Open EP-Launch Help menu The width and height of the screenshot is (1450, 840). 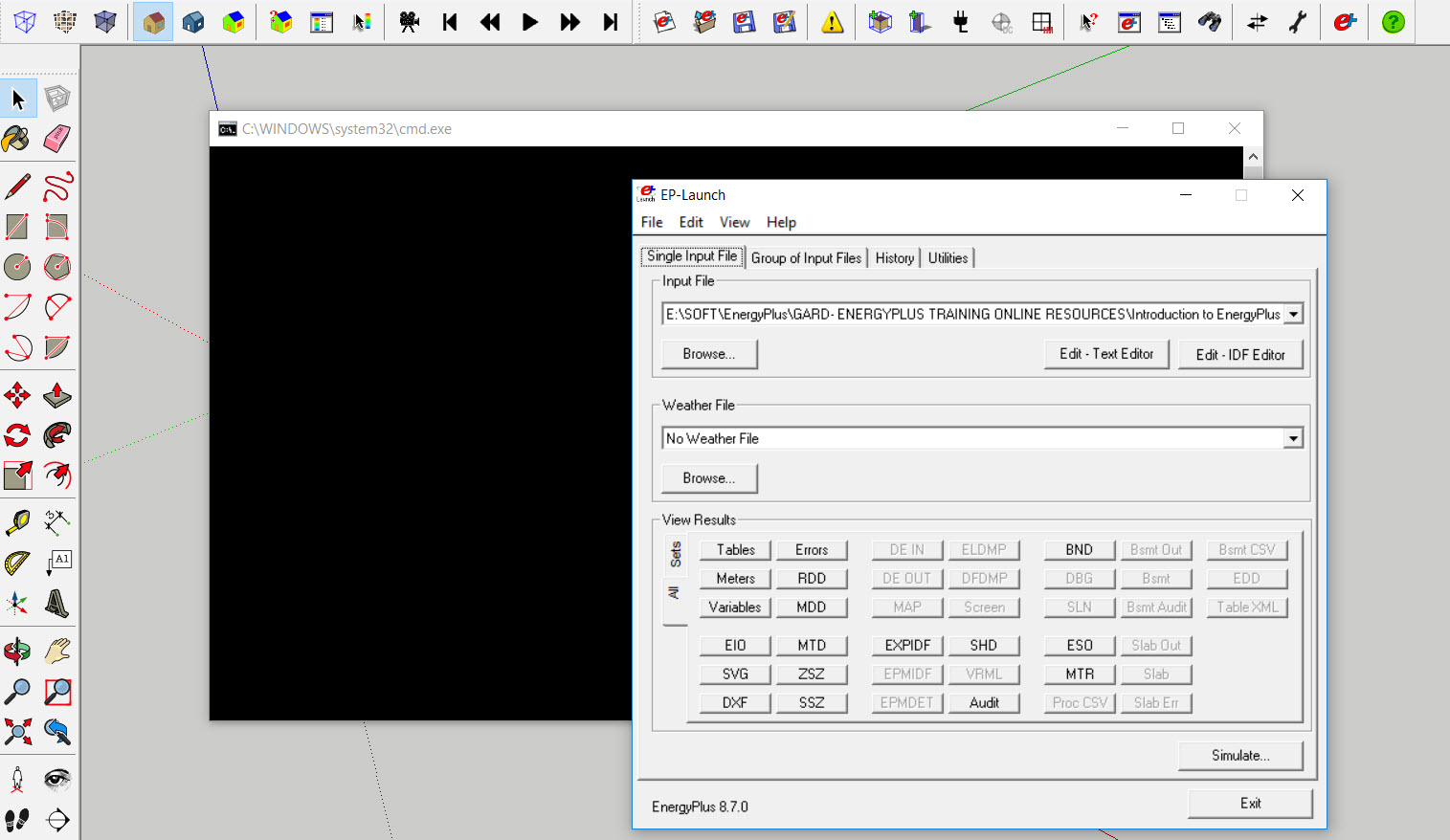click(781, 222)
